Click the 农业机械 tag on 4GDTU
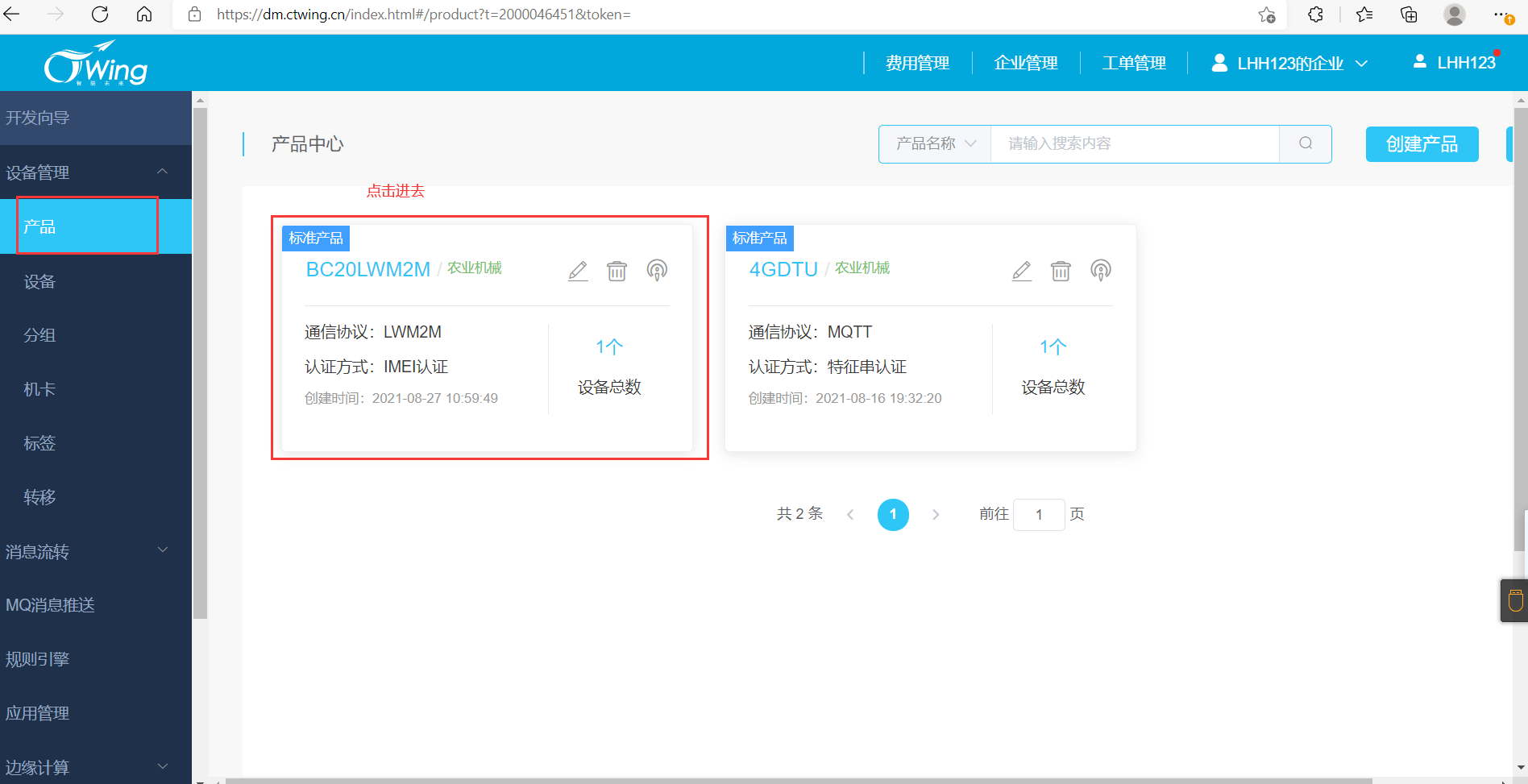Image resolution: width=1528 pixels, height=784 pixels. [x=862, y=268]
